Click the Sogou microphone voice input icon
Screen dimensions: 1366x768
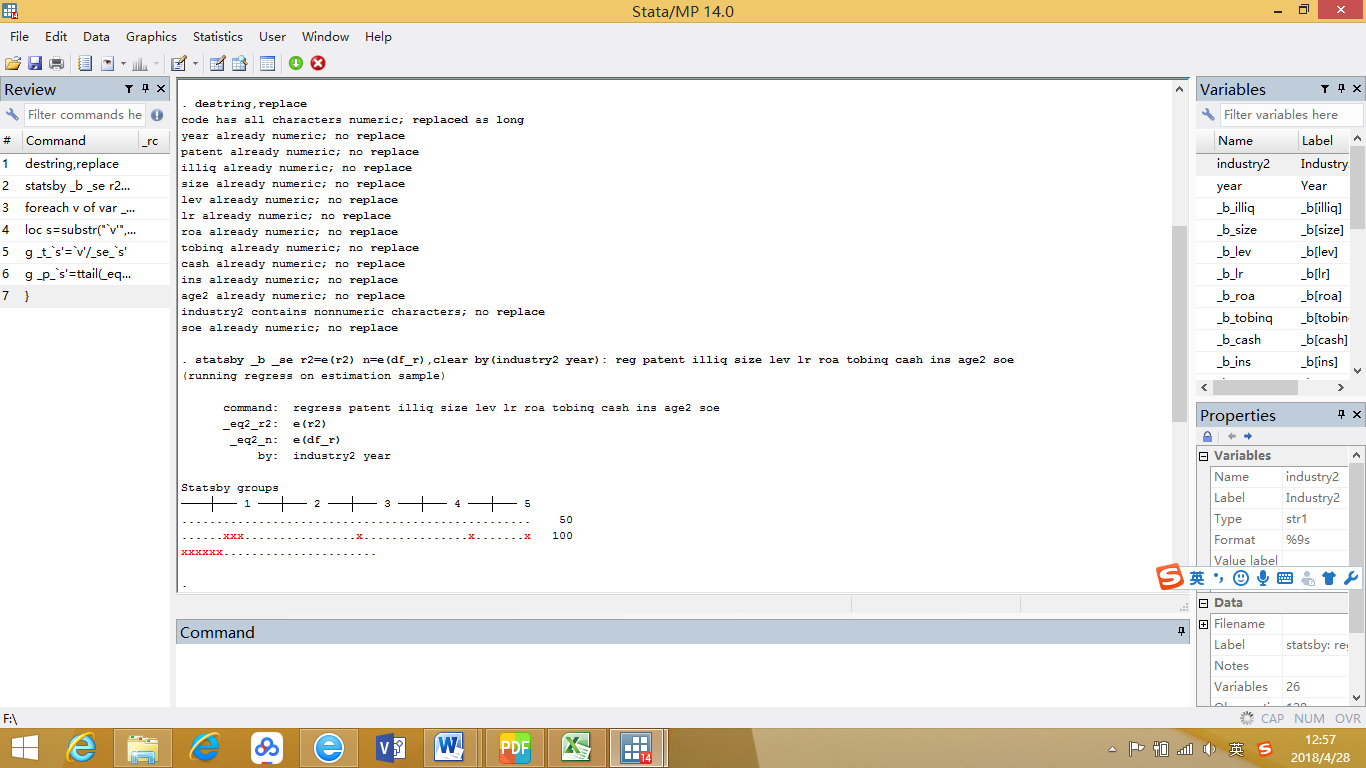point(1263,578)
